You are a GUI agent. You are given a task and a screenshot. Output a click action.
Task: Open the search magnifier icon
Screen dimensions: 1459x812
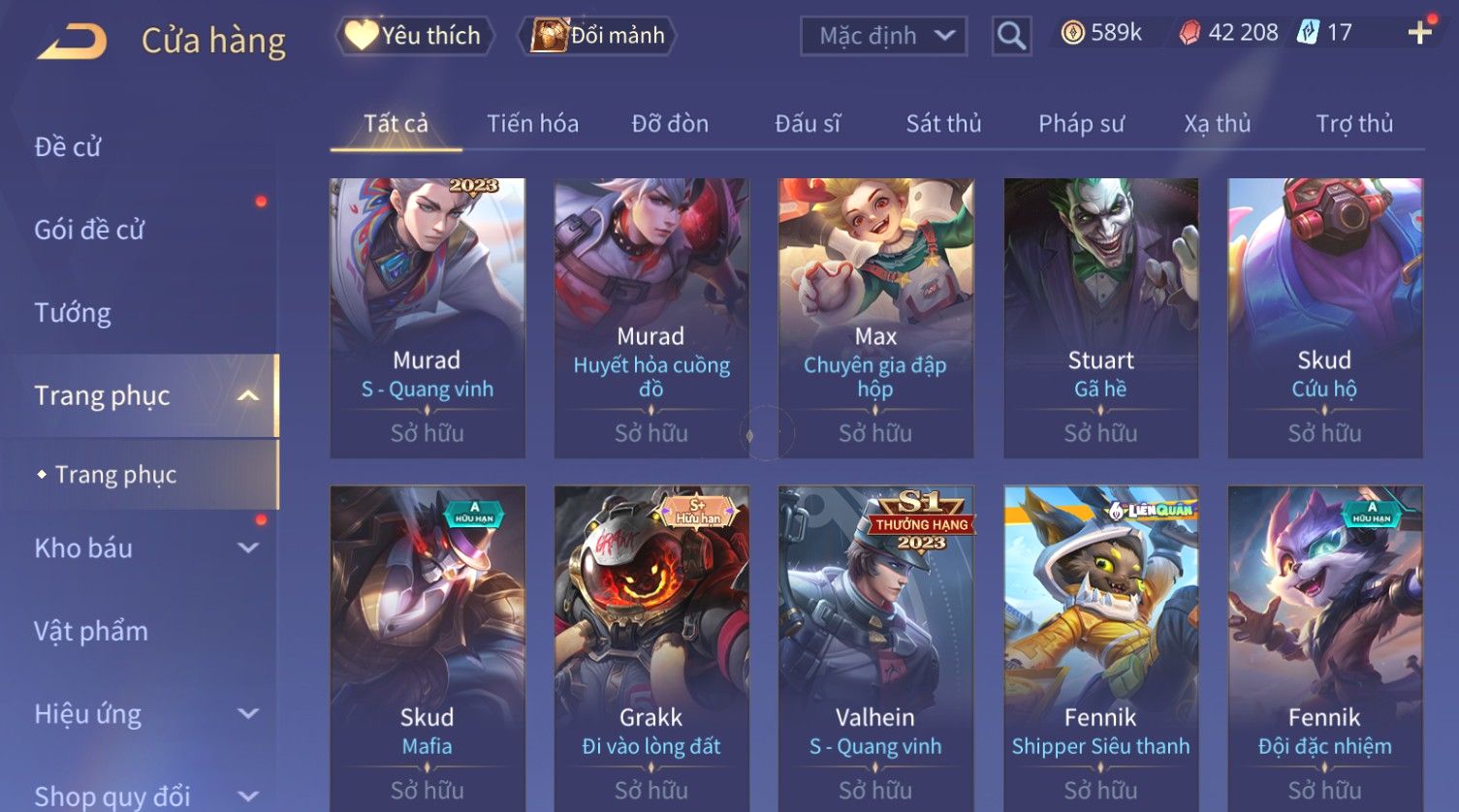[x=1011, y=36]
